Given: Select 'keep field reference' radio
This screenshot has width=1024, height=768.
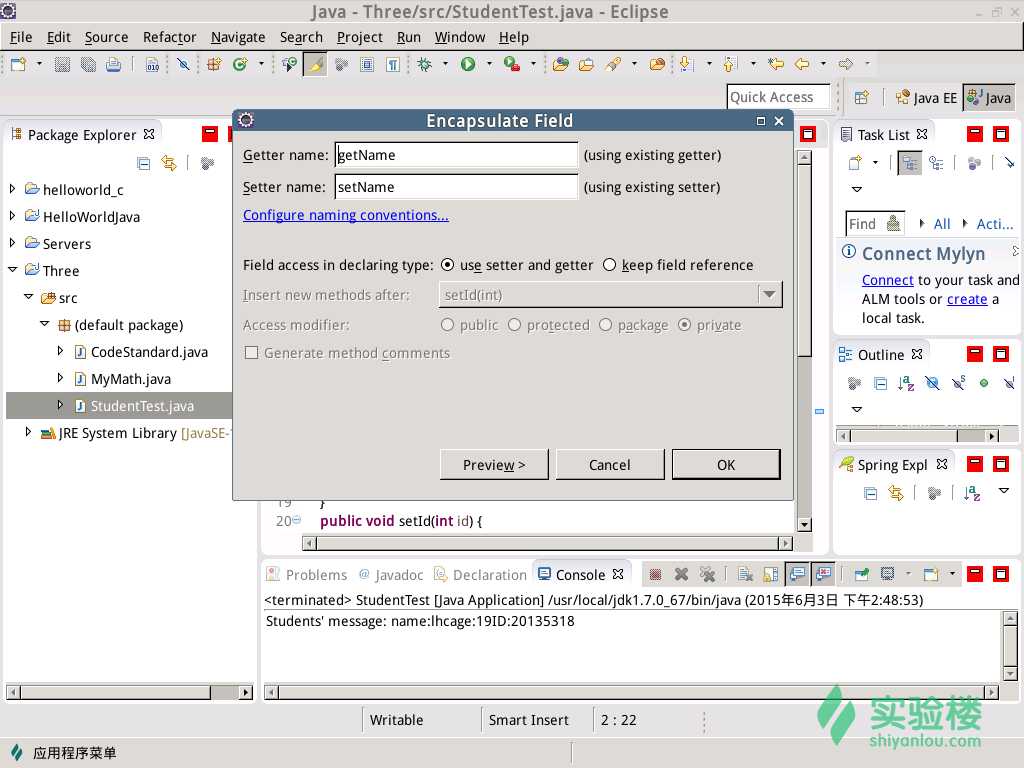Looking at the screenshot, I should click(x=609, y=265).
